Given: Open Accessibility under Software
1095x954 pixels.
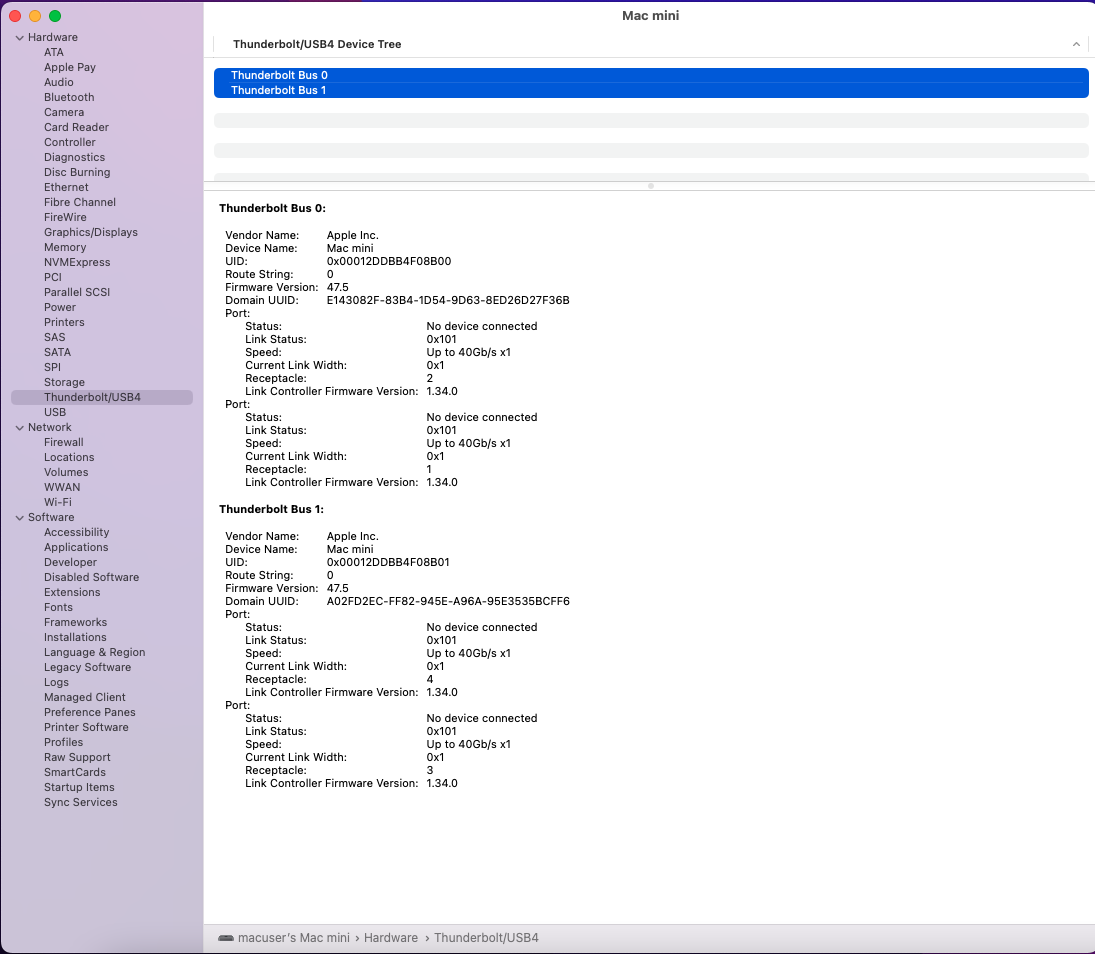Looking at the screenshot, I should tap(77, 533).
